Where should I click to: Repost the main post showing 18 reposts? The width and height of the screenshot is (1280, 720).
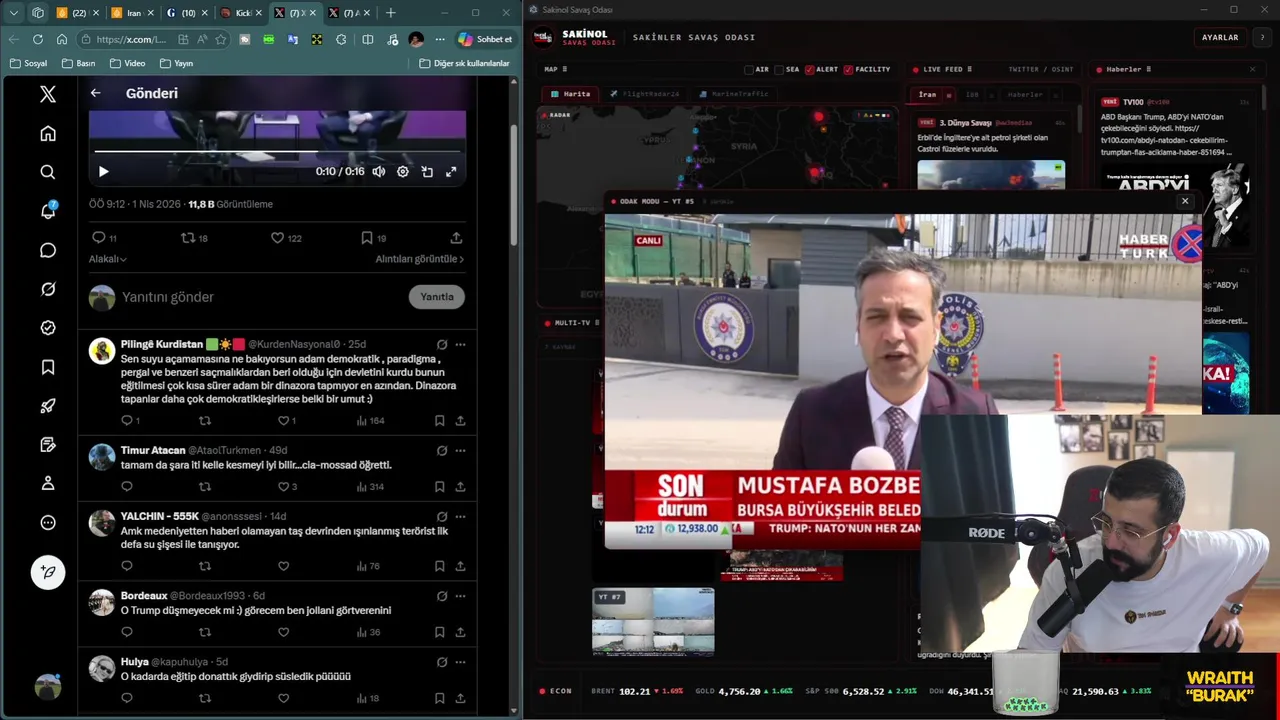click(x=194, y=238)
